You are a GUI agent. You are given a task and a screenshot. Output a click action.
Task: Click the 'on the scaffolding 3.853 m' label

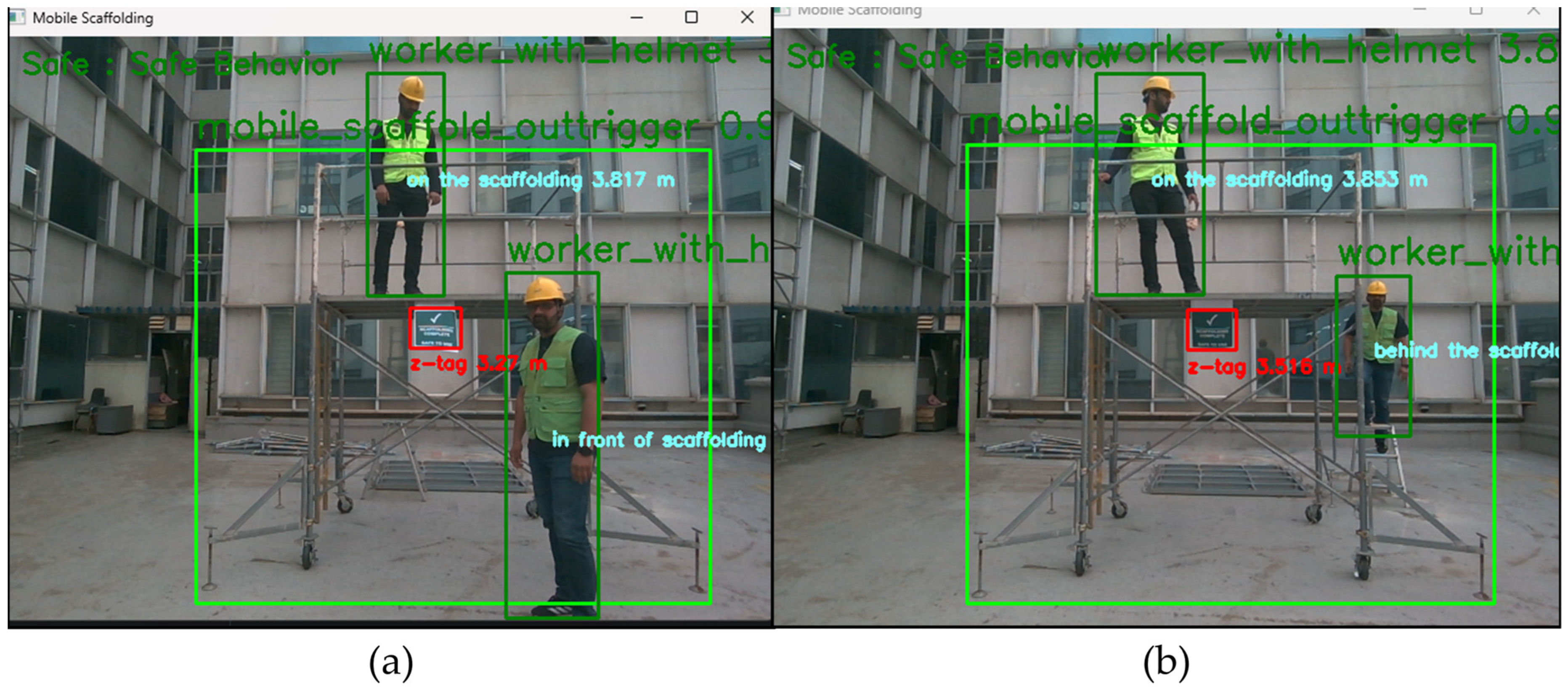[x=1289, y=180]
